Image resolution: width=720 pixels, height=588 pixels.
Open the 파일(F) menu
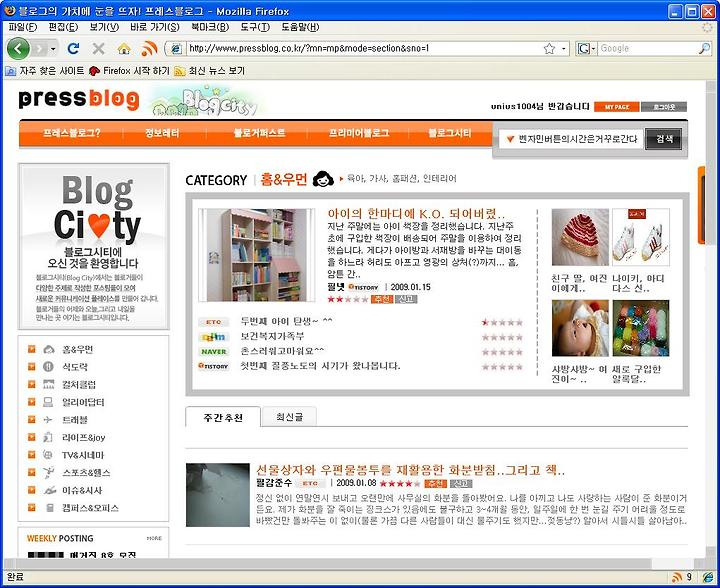22,27
